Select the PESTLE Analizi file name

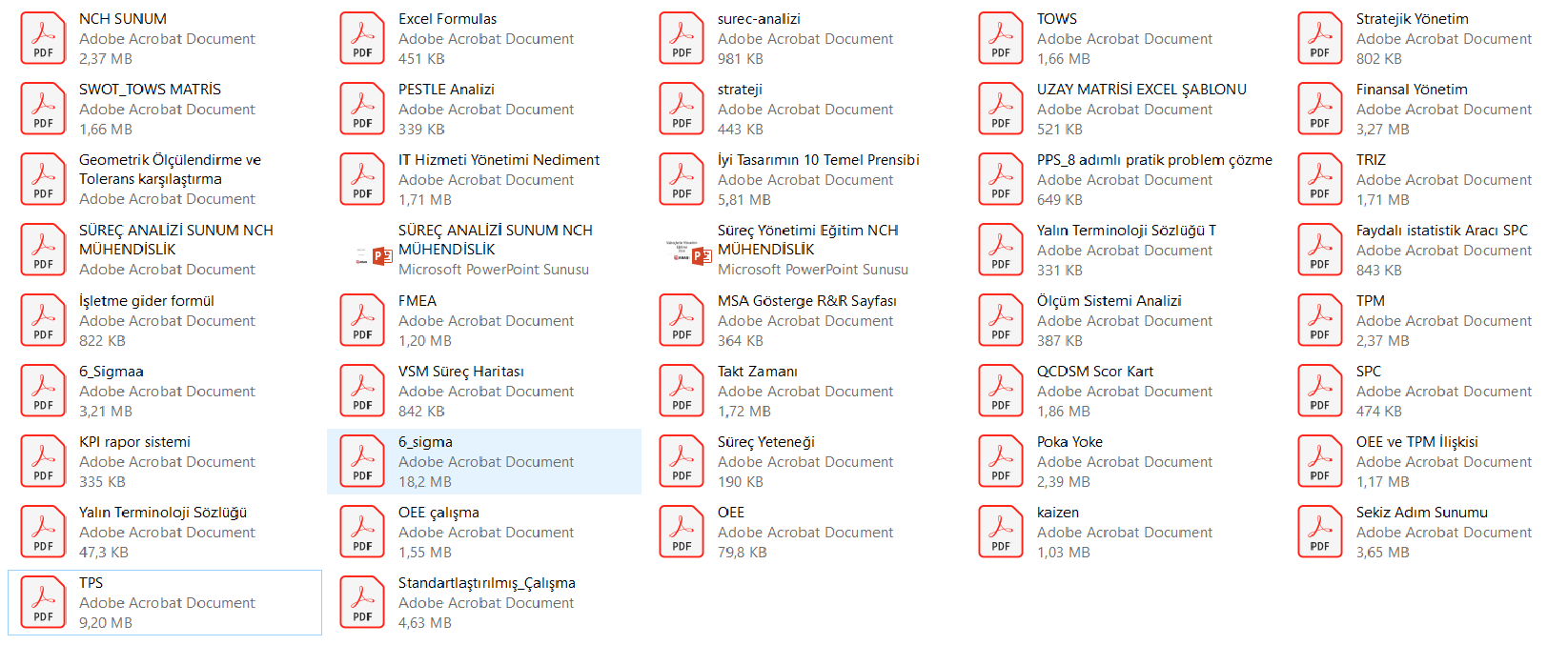click(446, 90)
